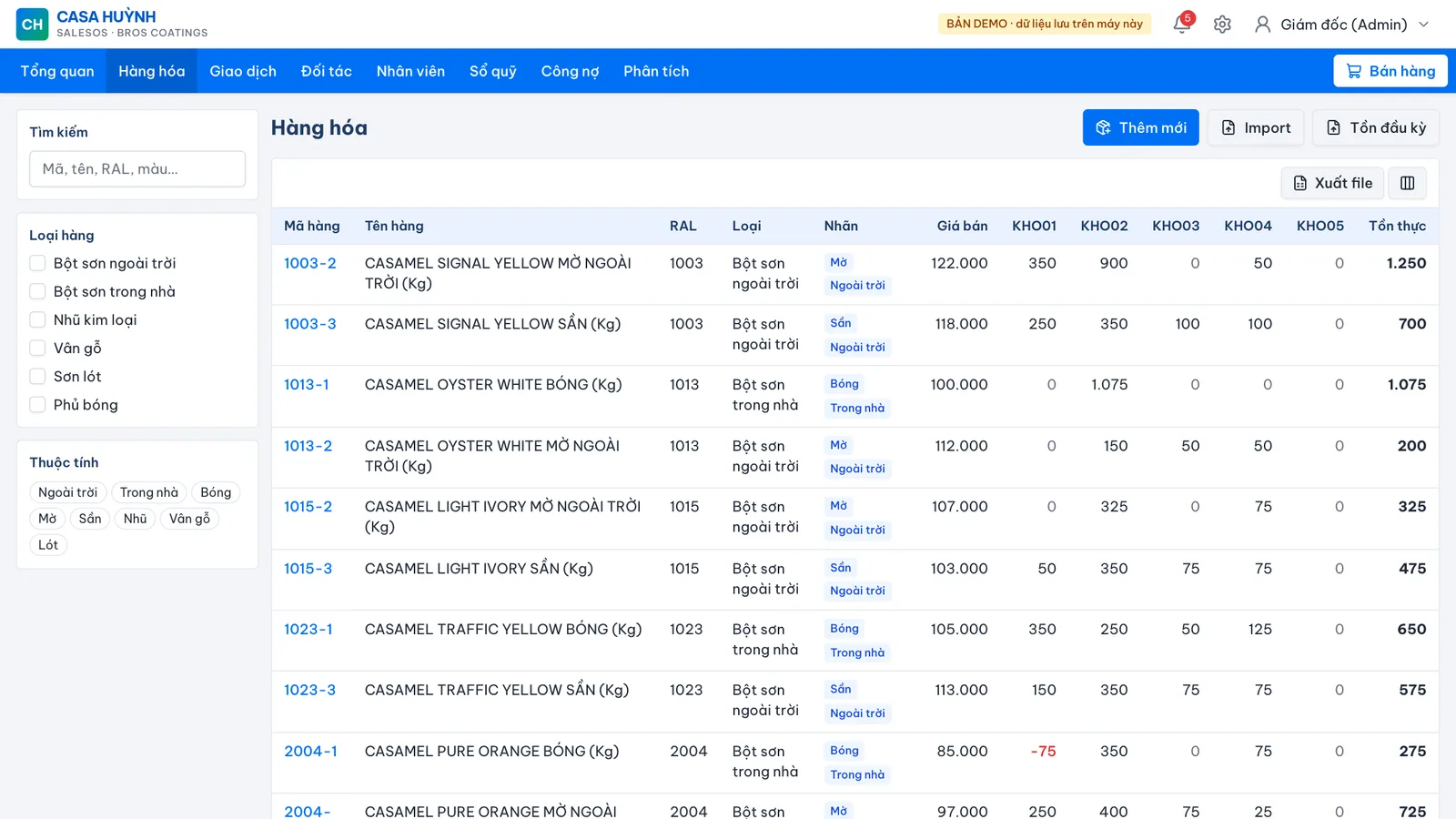Click the -75 KHO01 stock value
The image size is (1456, 819).
[1043, 751]
